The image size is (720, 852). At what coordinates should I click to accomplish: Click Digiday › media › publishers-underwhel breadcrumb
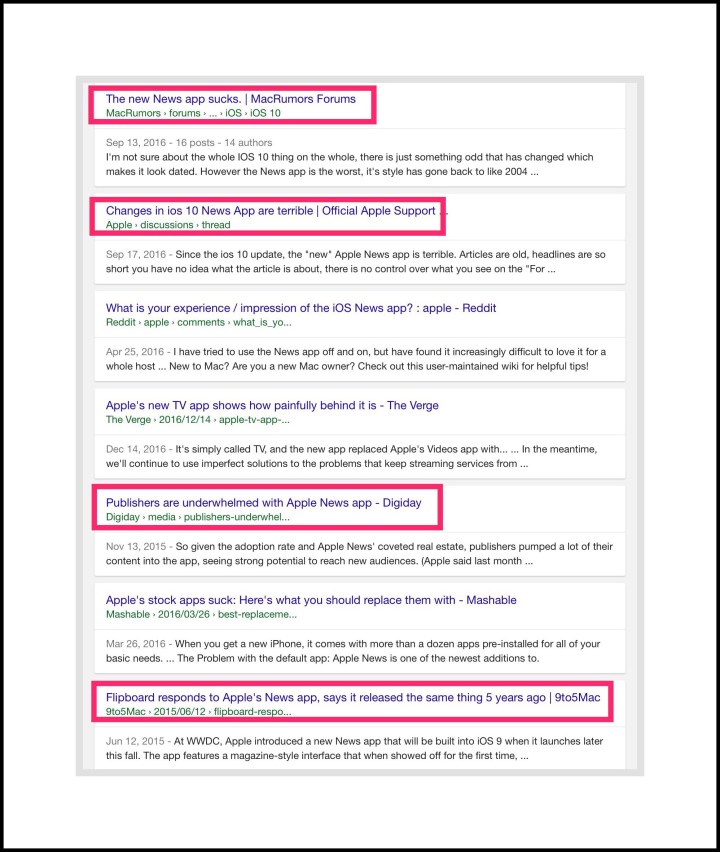point(198,517)
